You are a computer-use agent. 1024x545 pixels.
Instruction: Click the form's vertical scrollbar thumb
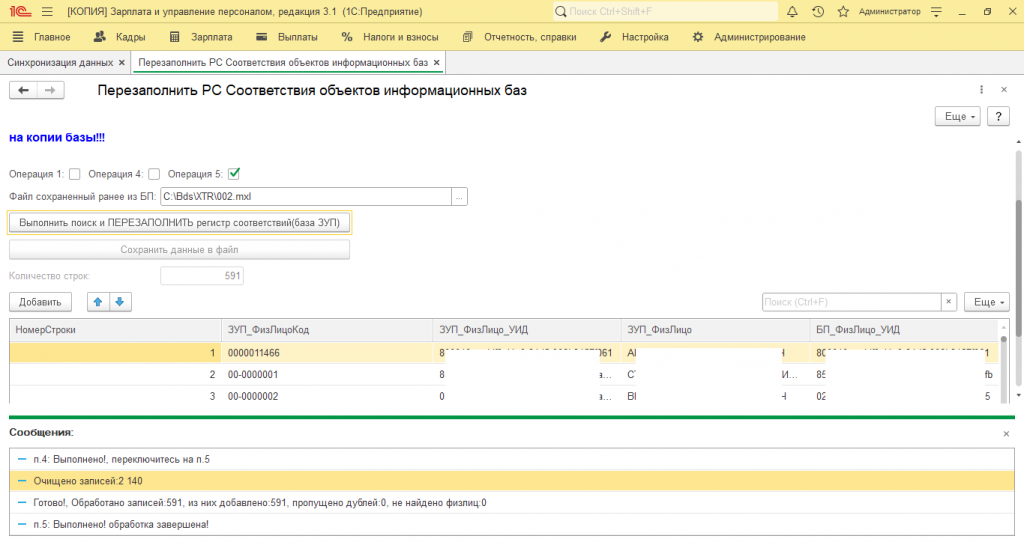(x=1018, y=268)
